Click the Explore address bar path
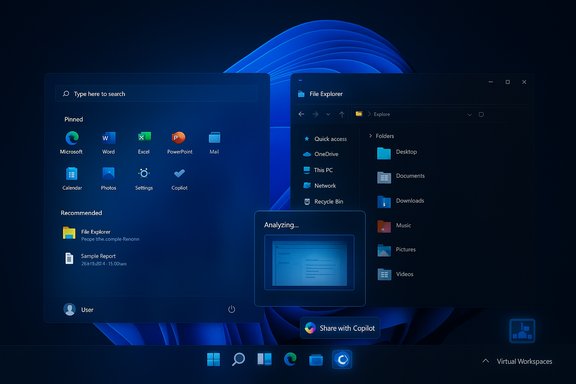Image resolution: width=576 pixels, height=384 pixels. 382,114
